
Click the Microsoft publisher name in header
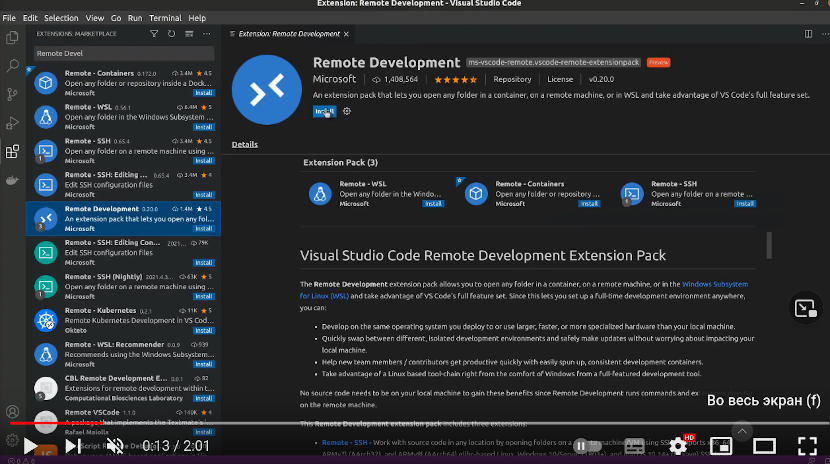pos(334,79)
